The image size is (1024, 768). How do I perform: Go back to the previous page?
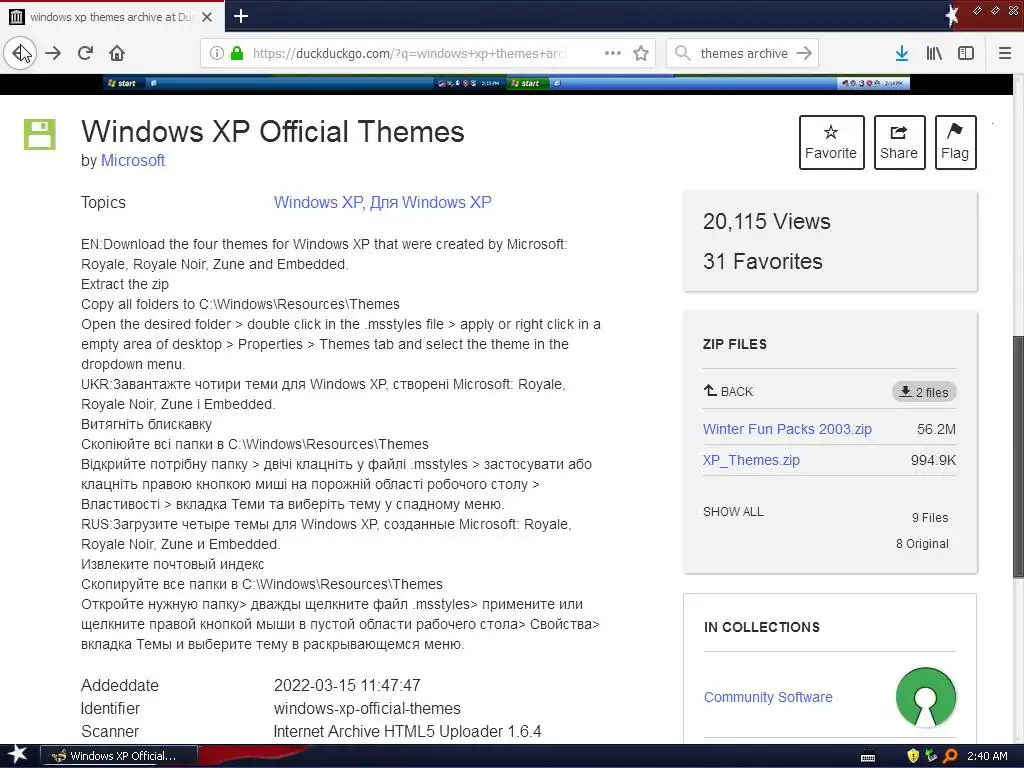tap(20, 53)
